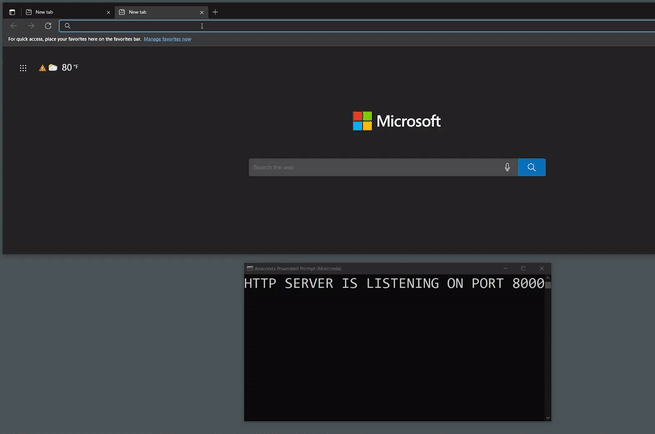Go back using the back arrow

(x=14, y=26)
